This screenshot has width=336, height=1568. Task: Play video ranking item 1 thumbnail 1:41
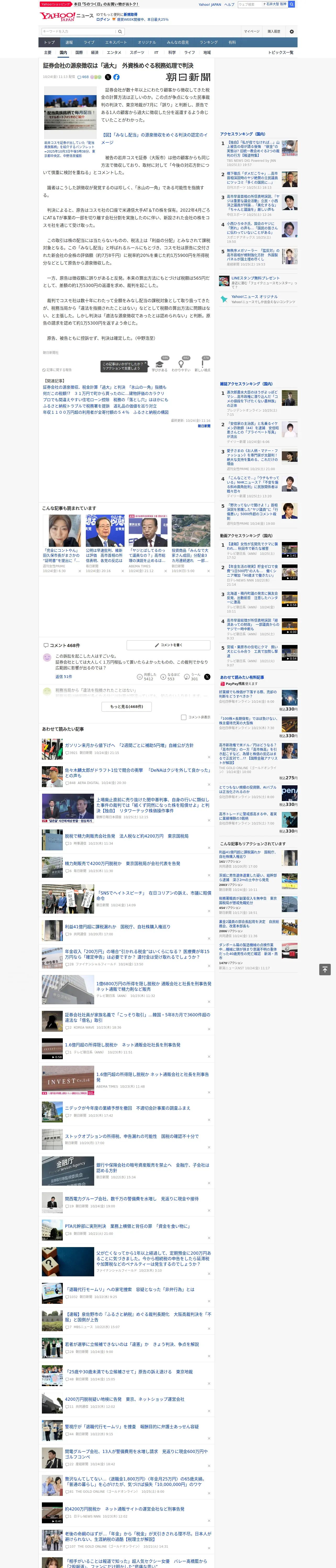[x=290, y=550]
